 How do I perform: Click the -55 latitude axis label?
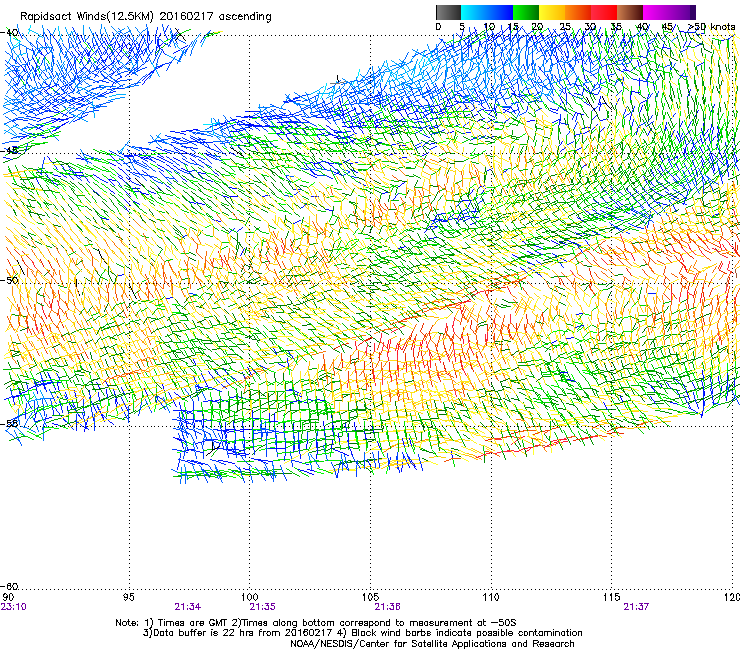[x=10, y=423]
